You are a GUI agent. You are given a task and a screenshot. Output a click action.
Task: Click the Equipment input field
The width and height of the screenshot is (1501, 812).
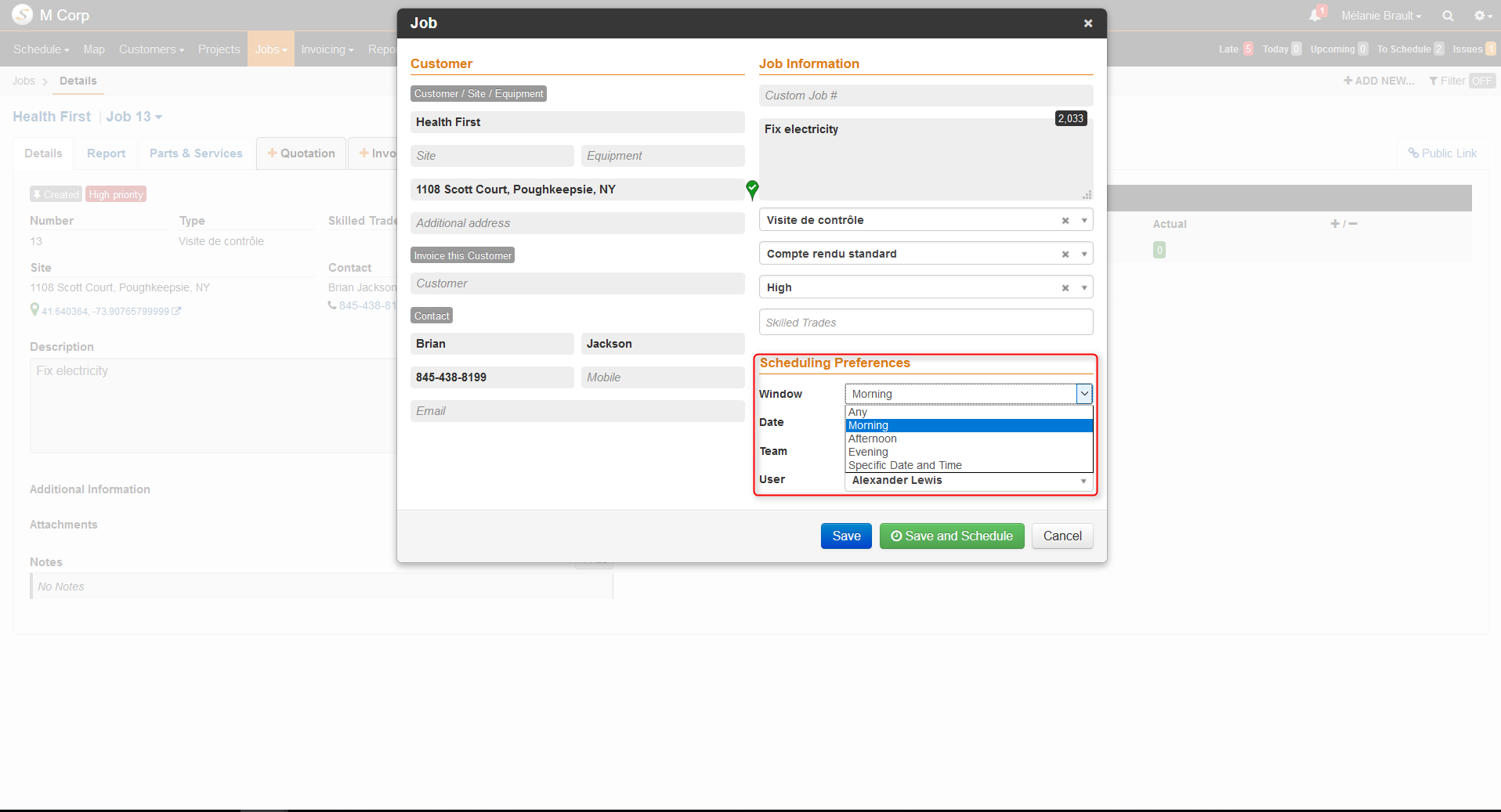coord(663,156)
